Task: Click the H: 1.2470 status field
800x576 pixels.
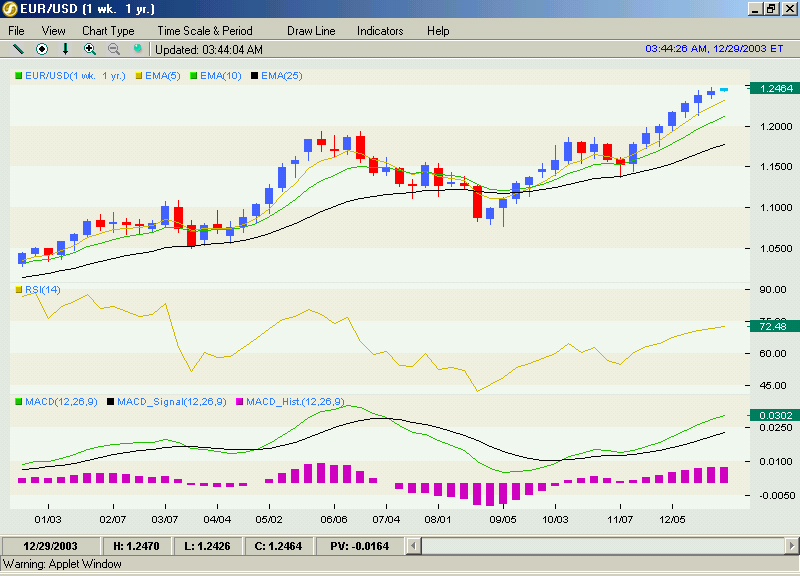Action: 136,546
